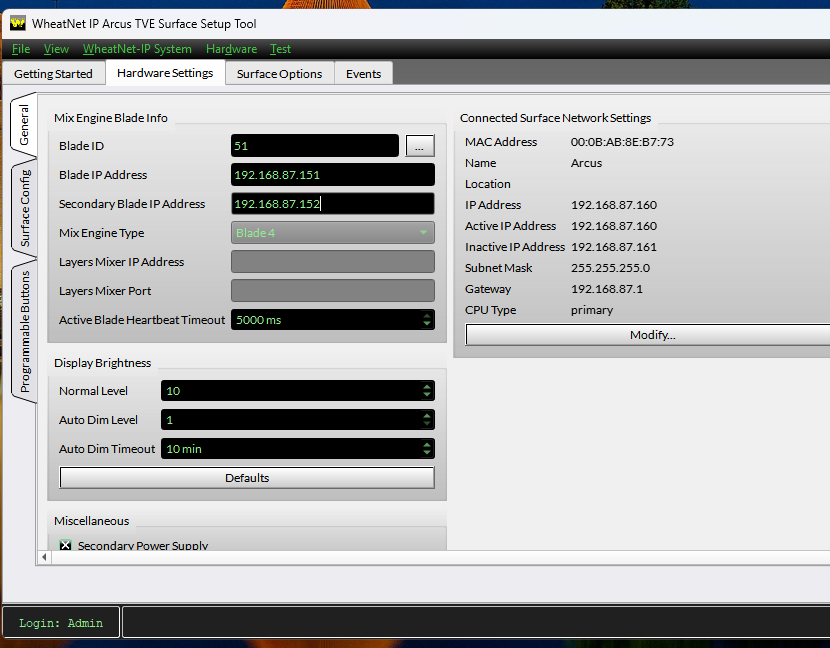Viewport: 830px width, 648px height.
Task: Click the Mix Engine Blade Info heading
Action: coord(111,118)
